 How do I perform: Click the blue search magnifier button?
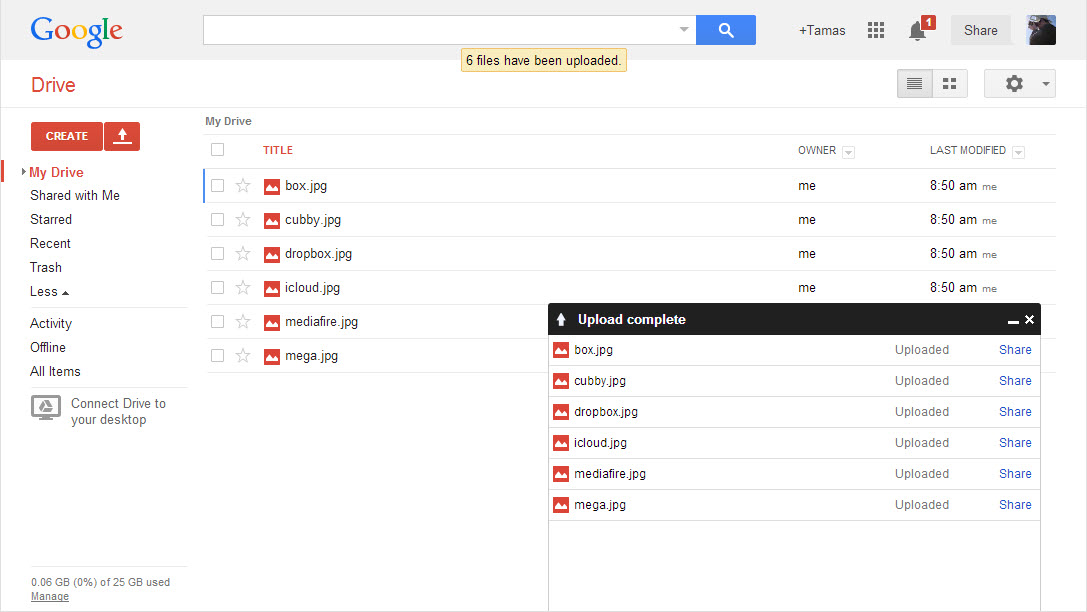726,30
